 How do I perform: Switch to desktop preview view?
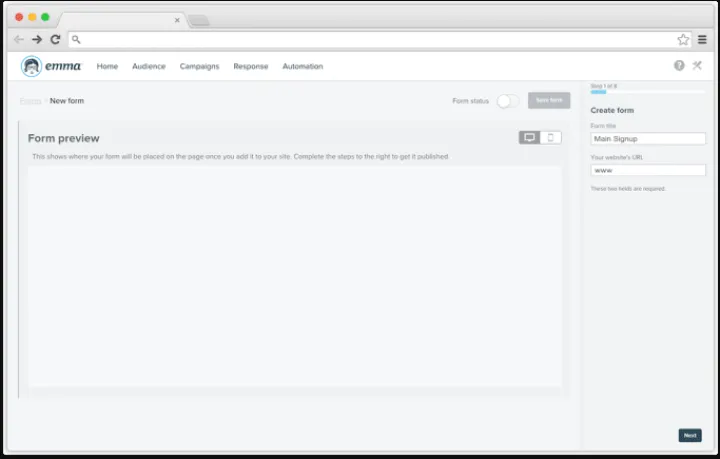tap(530, 138)
